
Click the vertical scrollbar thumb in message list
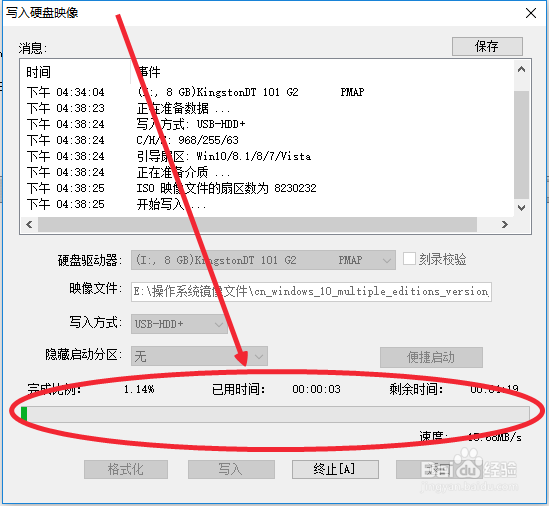click(x=521, y=144)
